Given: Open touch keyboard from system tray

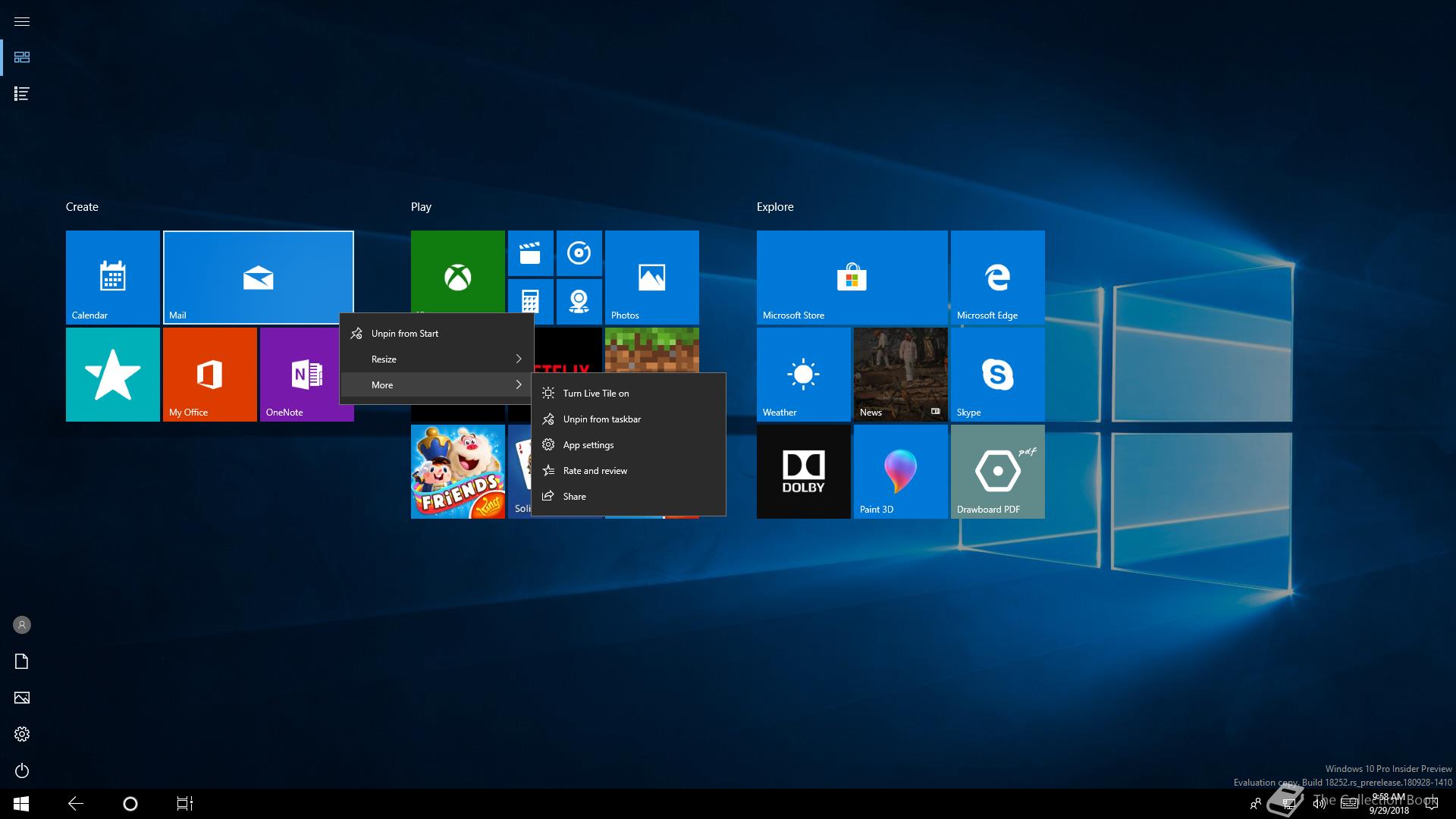Looking at the screenshot, I should pyautogui.click(x=1349, y=804).
